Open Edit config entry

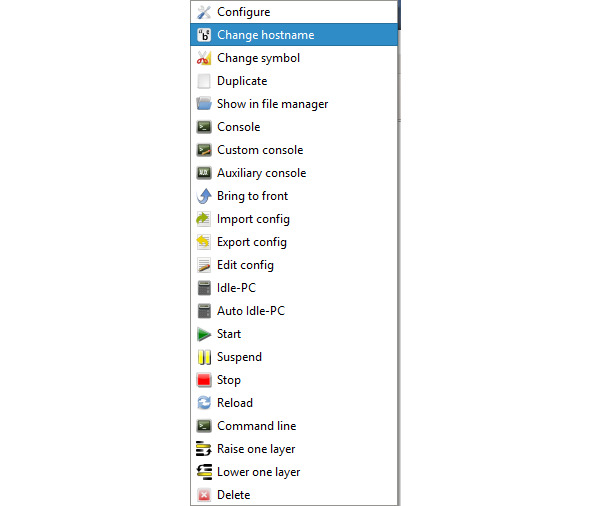294,265
